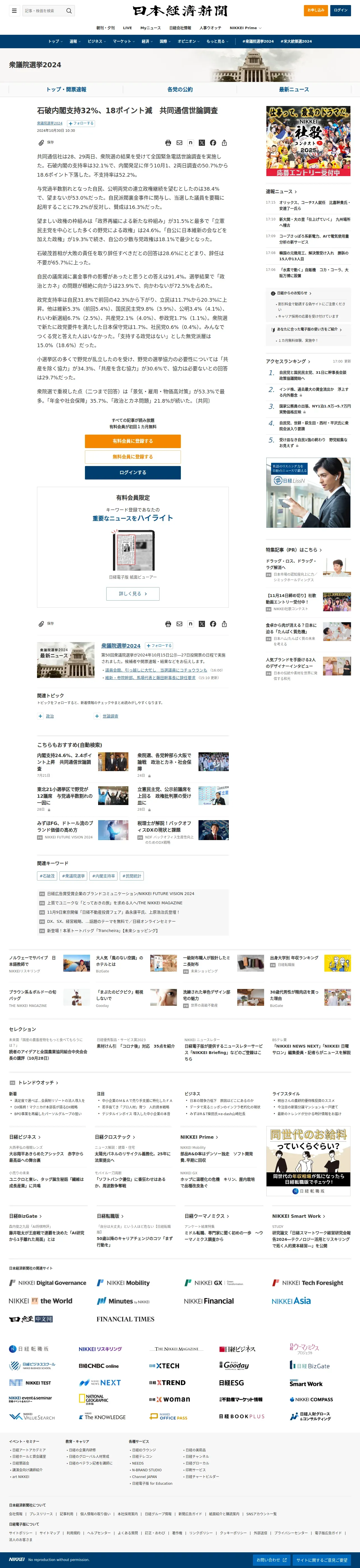The width and height of the screenshot is (360, 1568).
Task: Open 朝刊・夕刊 menu item
Action: point(105,28)
